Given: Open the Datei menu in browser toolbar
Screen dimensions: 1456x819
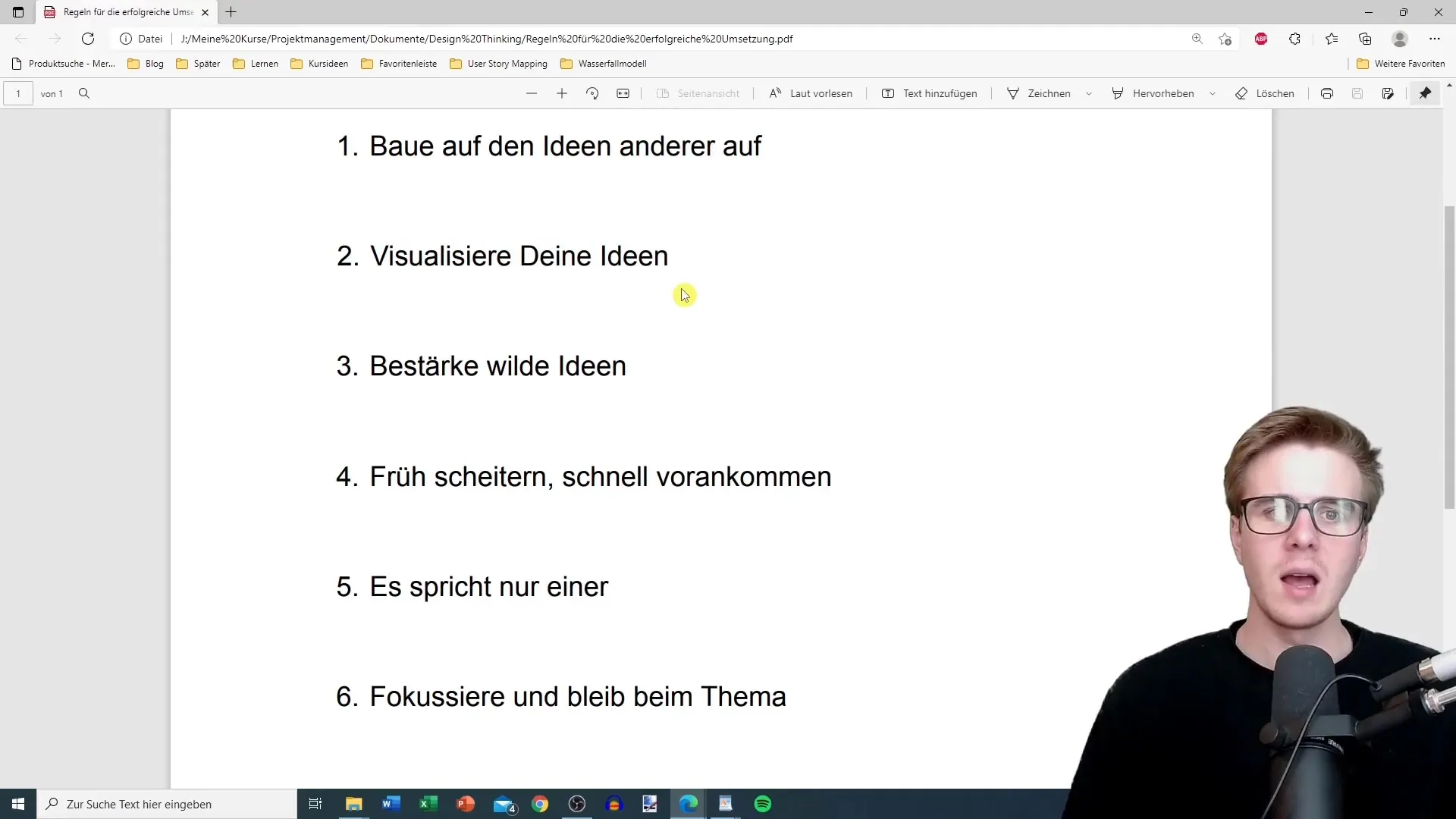Looking at the screenshot, I should [x=150, y=38].
